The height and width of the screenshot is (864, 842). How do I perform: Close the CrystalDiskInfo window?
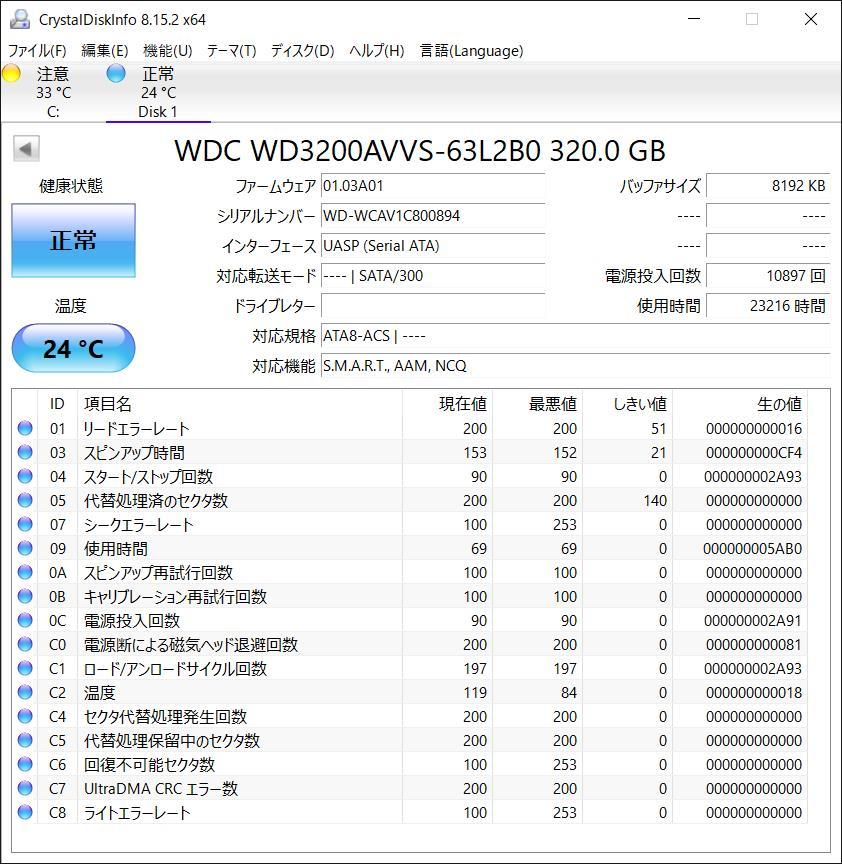[x=811, y=19]
